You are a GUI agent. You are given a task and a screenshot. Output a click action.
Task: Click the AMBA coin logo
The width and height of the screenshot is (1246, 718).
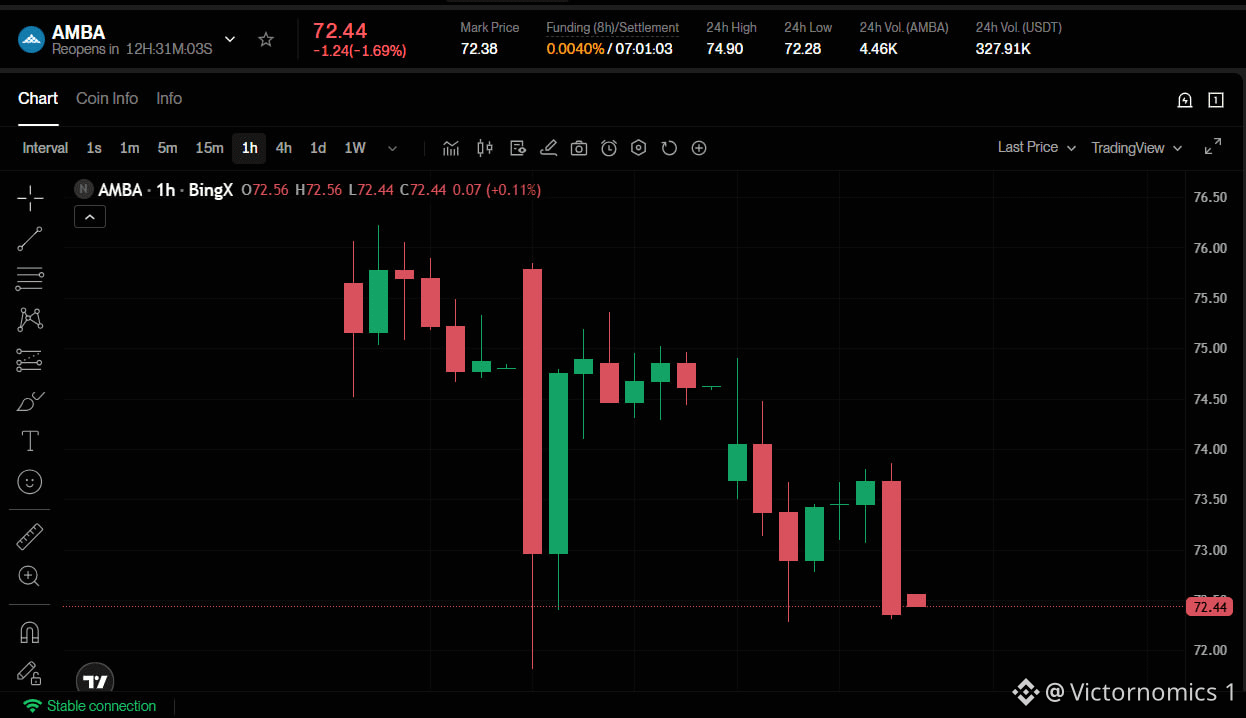click(31, 40)
